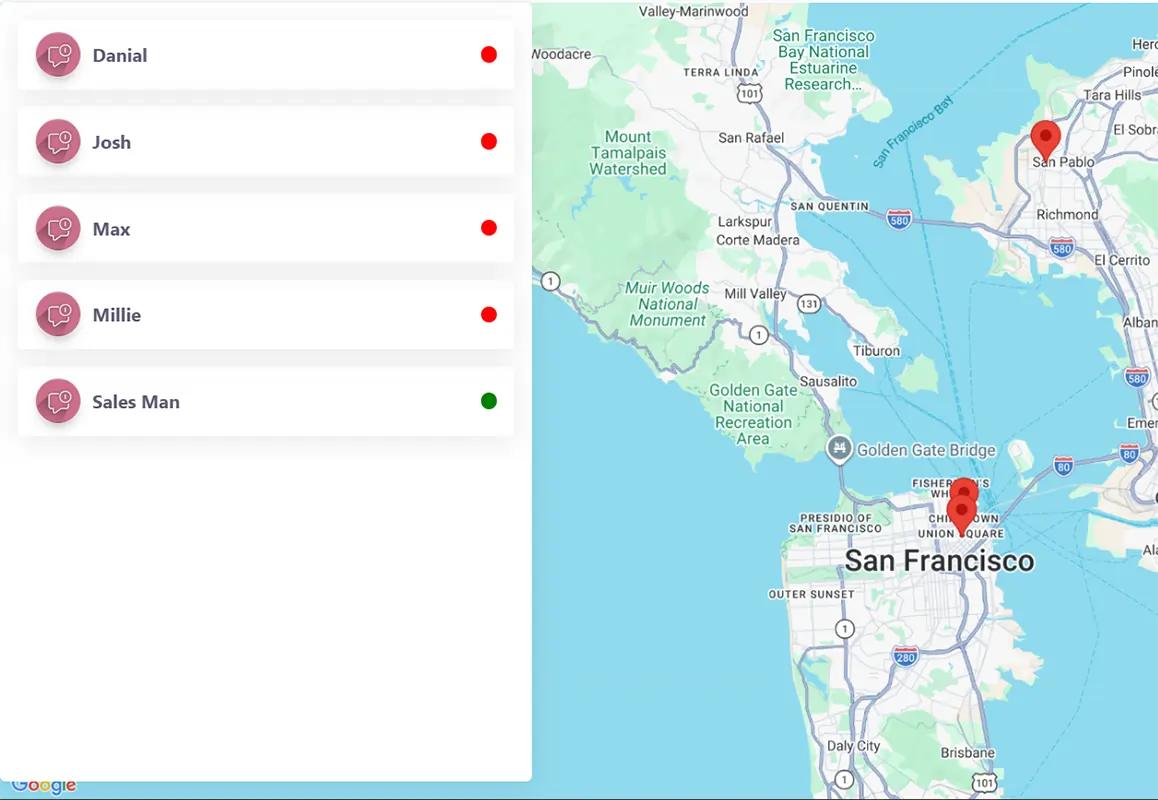
Task: Click the Route 131 shield near Mill Valley
Action: 809,304
